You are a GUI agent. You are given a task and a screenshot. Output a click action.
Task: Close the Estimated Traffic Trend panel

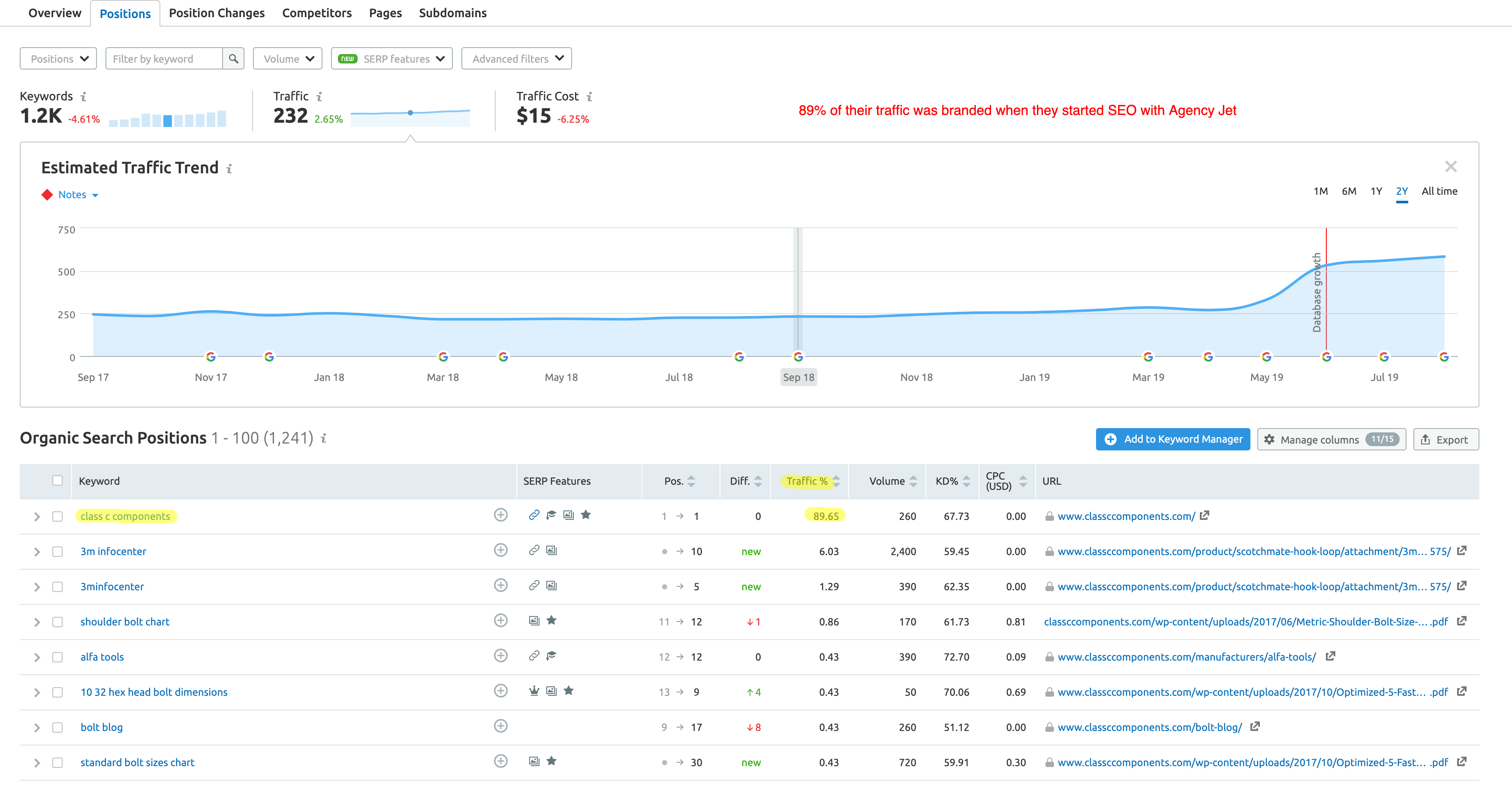point(1450,167)
